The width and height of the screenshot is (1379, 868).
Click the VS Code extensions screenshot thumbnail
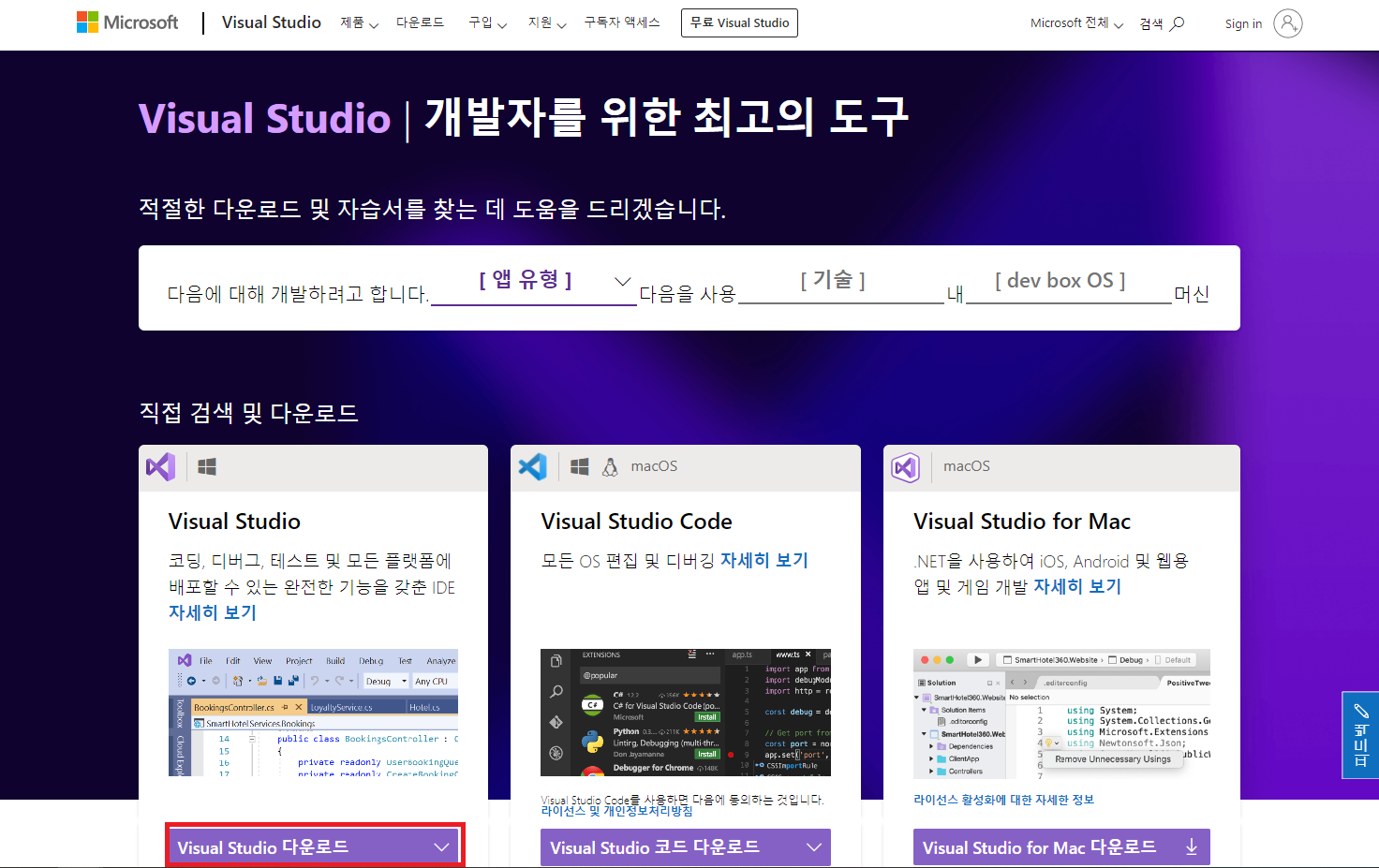point(686,712)
